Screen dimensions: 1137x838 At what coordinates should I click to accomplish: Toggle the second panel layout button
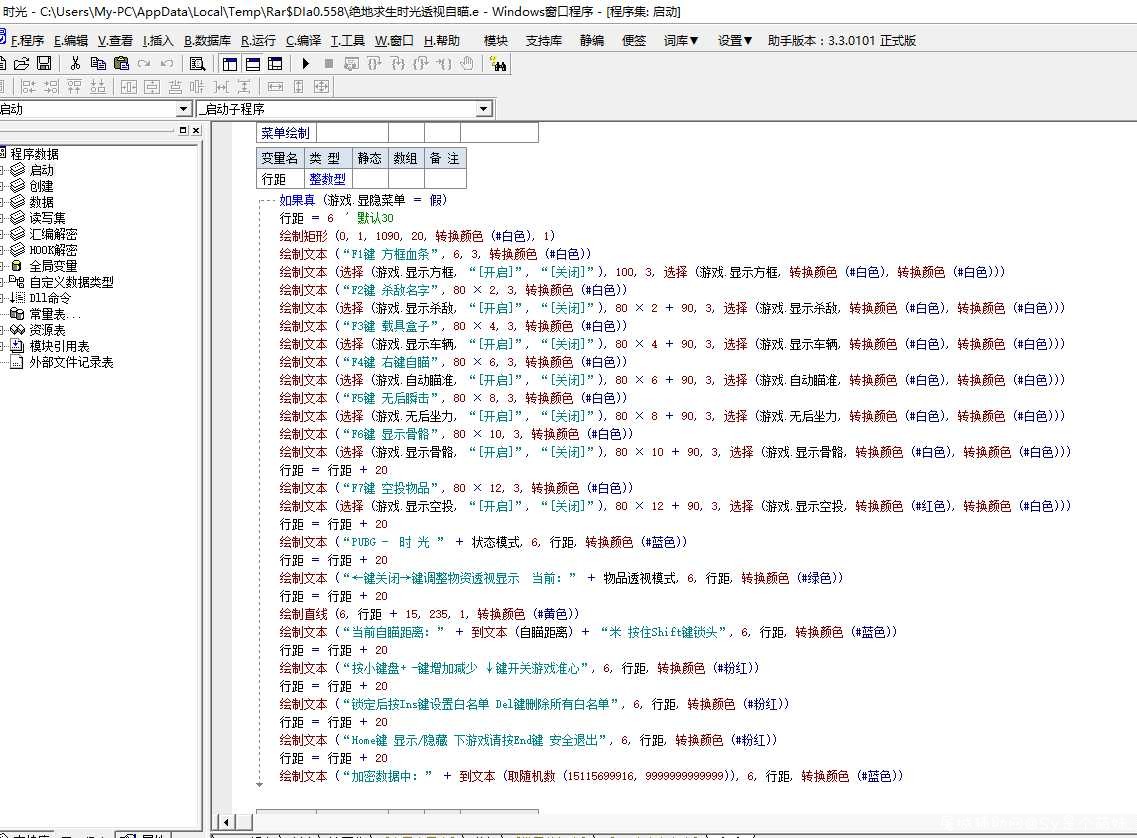click(x=252, y=64)
